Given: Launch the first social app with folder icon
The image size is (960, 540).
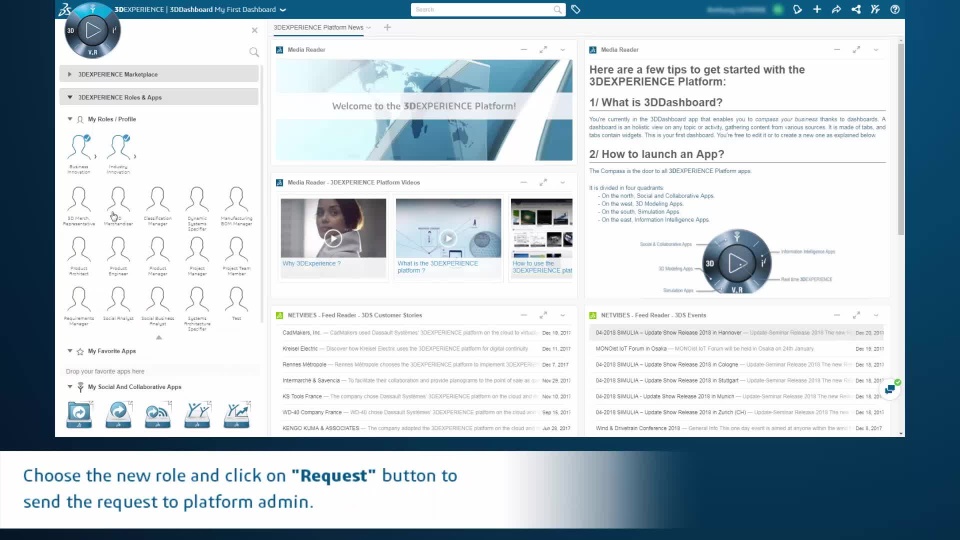Looking at the screenshot, I should [79, 414].
